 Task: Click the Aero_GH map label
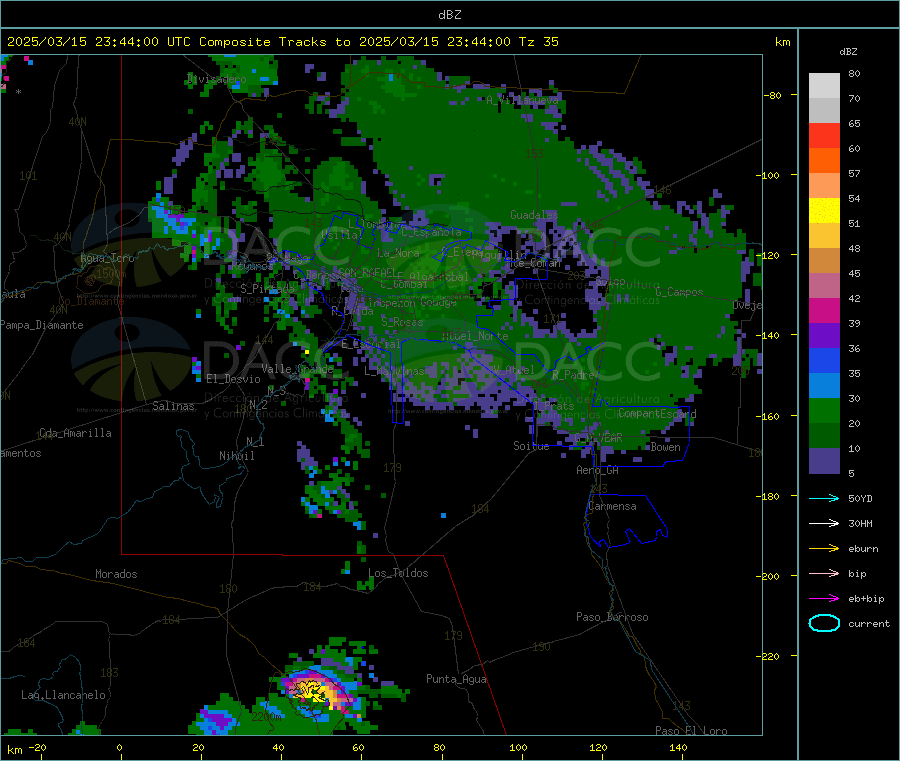point(597,470)
